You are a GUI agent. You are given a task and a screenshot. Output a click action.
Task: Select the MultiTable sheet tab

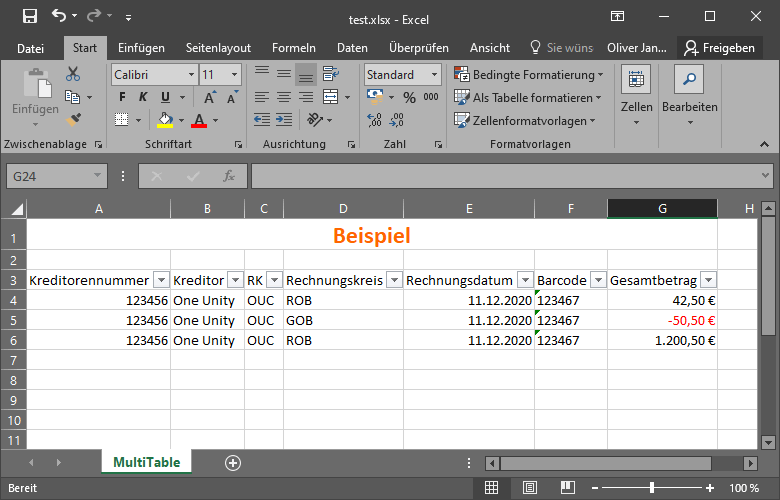147,462
